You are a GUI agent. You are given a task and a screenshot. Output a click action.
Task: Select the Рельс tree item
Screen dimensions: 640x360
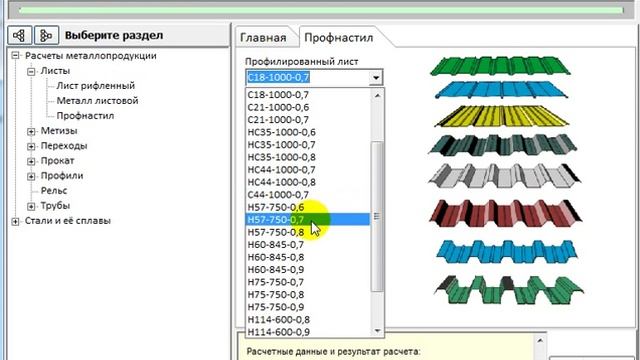[54, 191]
